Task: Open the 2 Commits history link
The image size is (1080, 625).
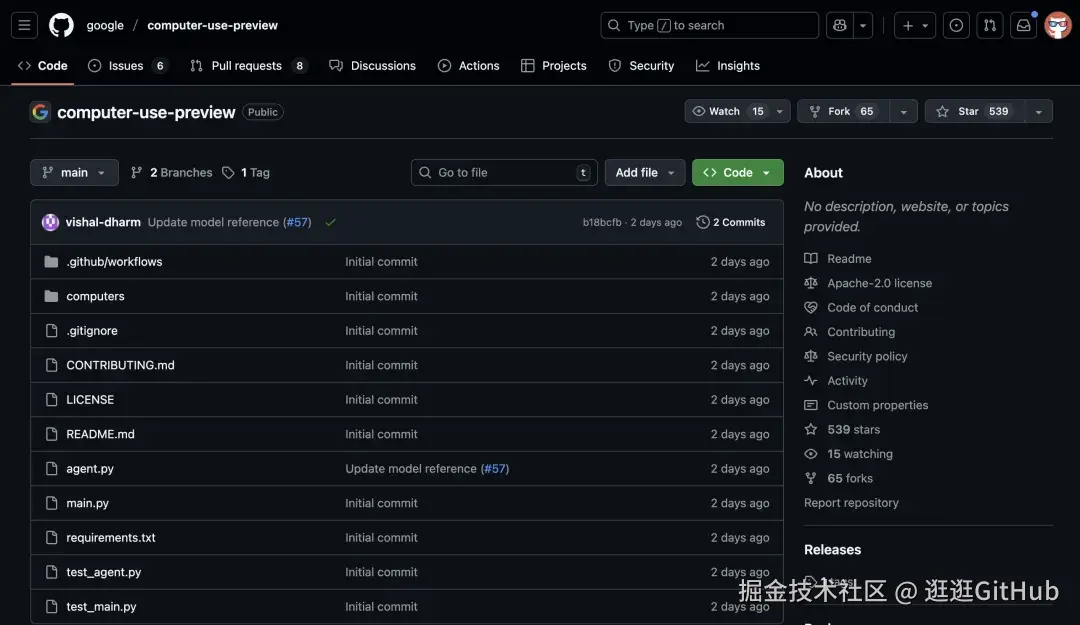Action: (731, 222)
